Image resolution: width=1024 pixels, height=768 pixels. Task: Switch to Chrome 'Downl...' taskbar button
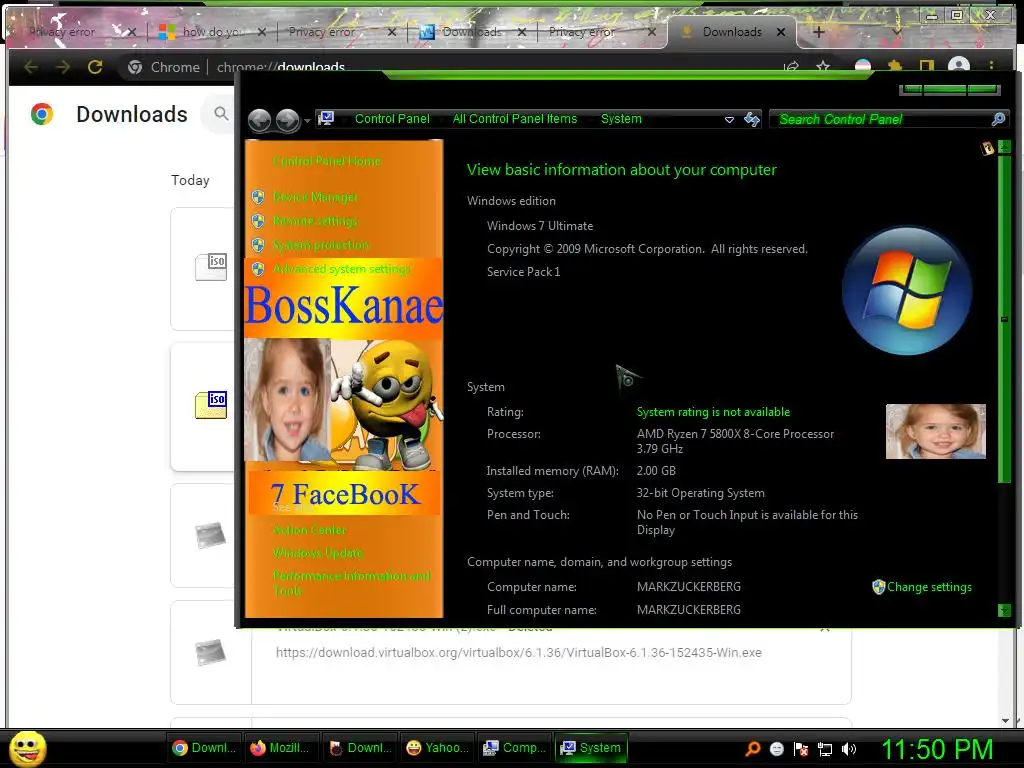[204, 748]
